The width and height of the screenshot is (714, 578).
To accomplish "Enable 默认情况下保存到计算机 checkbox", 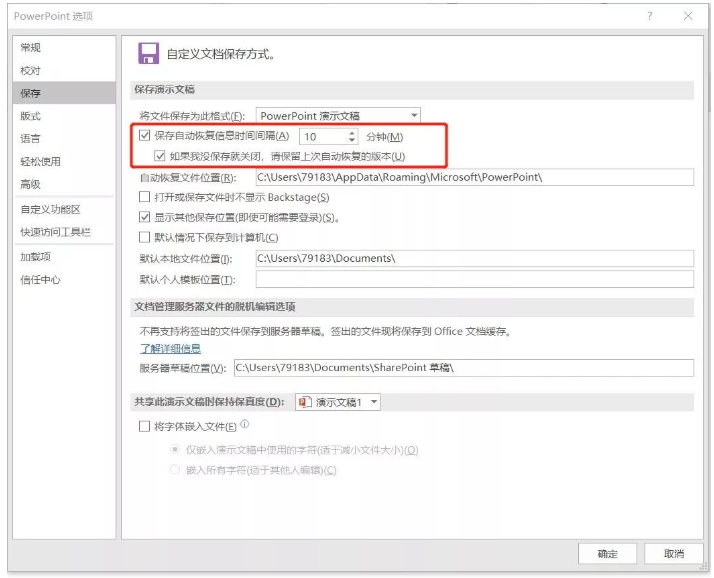I will click(144, 237).
